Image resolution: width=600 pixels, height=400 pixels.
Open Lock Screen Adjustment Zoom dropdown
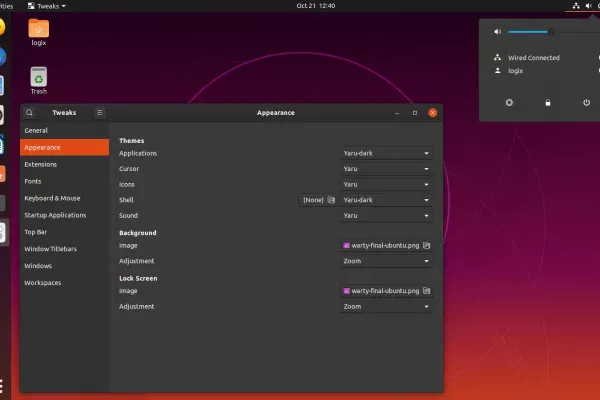[x=386, y=307]
